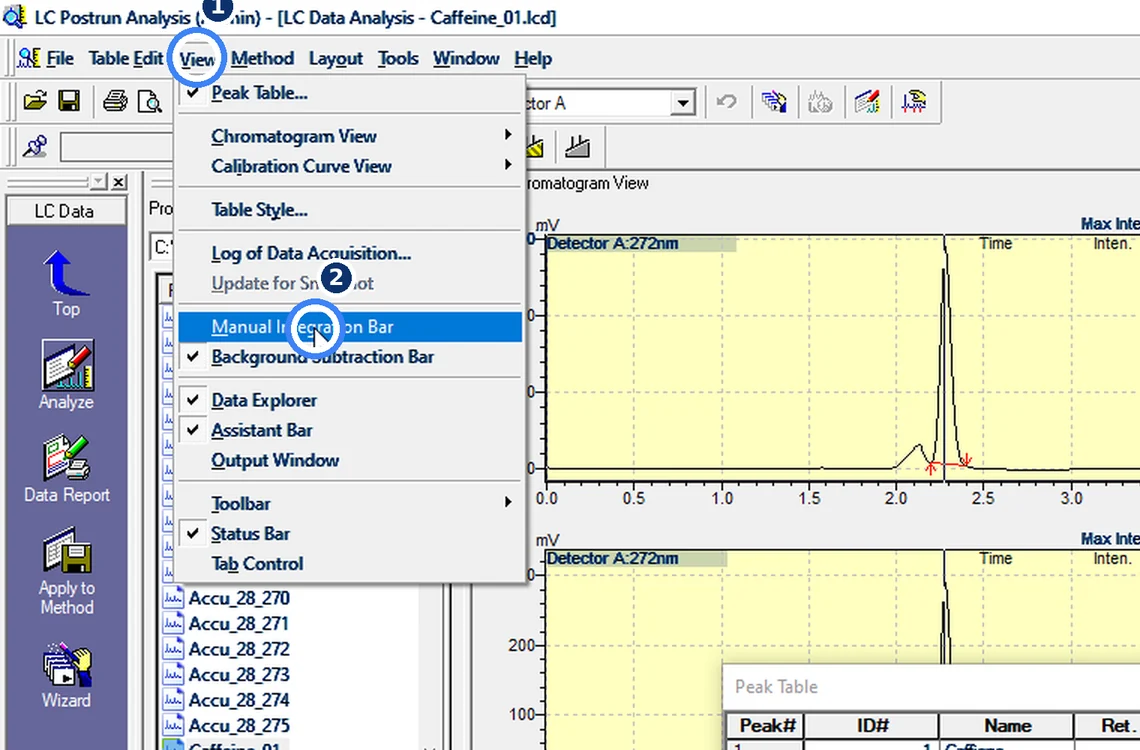Click the toolbar icon right of Undo
The image size is (1140, 750).
pos(774,102)
